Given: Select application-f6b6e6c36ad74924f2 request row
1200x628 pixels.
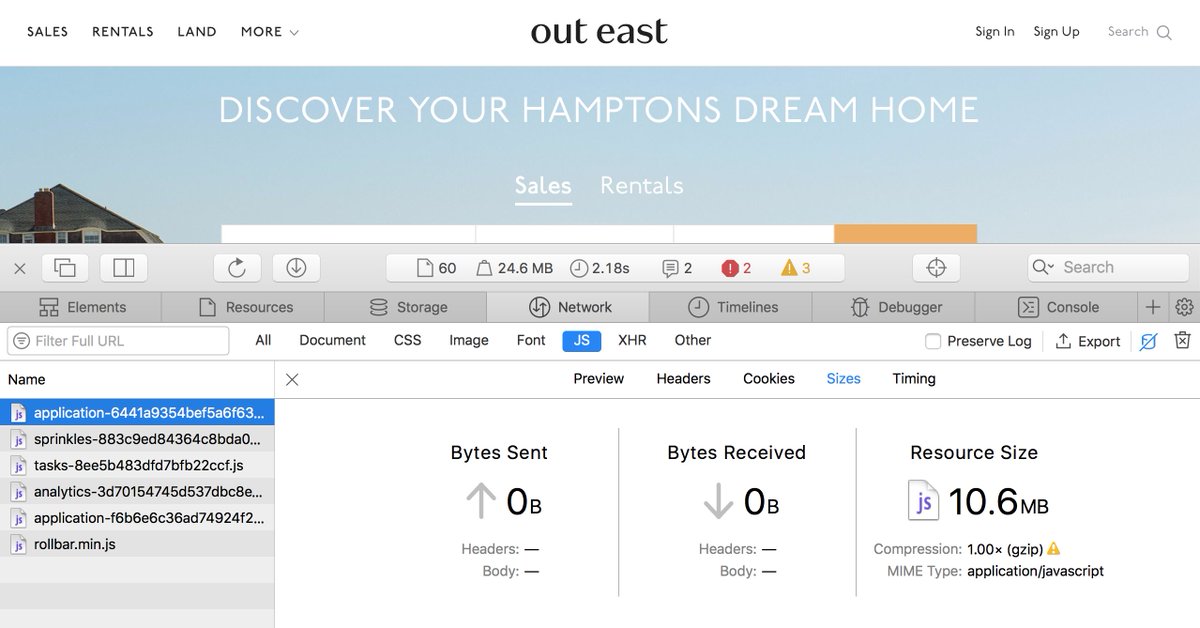Looking at the screenshot, I should 137,518.
